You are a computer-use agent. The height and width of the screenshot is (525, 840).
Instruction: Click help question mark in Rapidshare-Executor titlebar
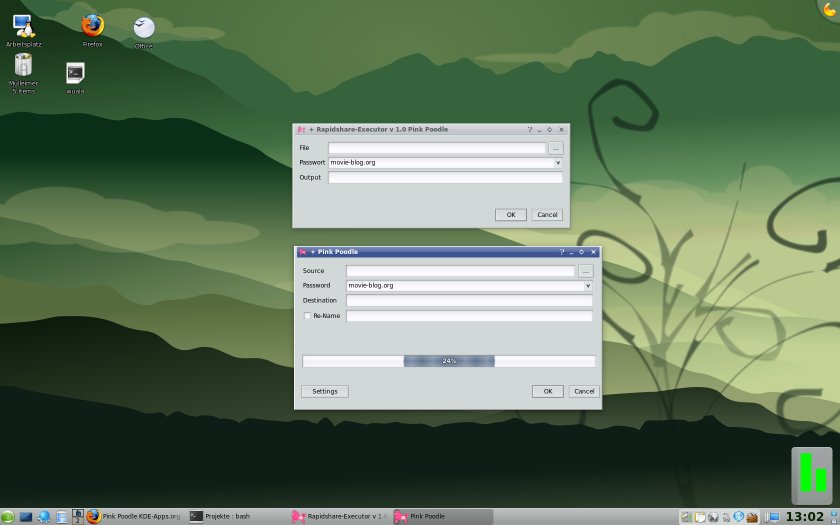pyautogui.click(x=530, y=130)
